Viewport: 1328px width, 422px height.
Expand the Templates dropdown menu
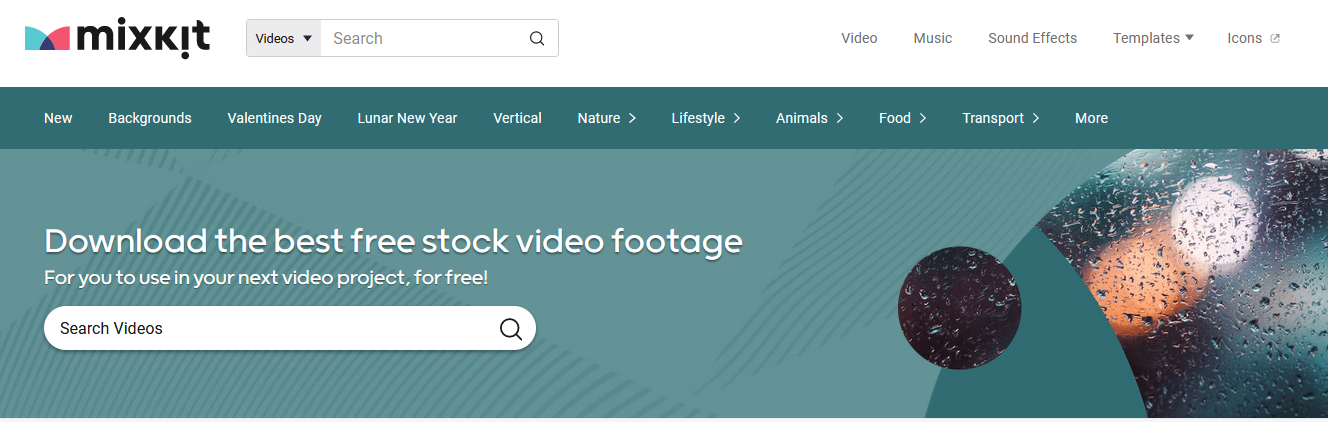1153,38
